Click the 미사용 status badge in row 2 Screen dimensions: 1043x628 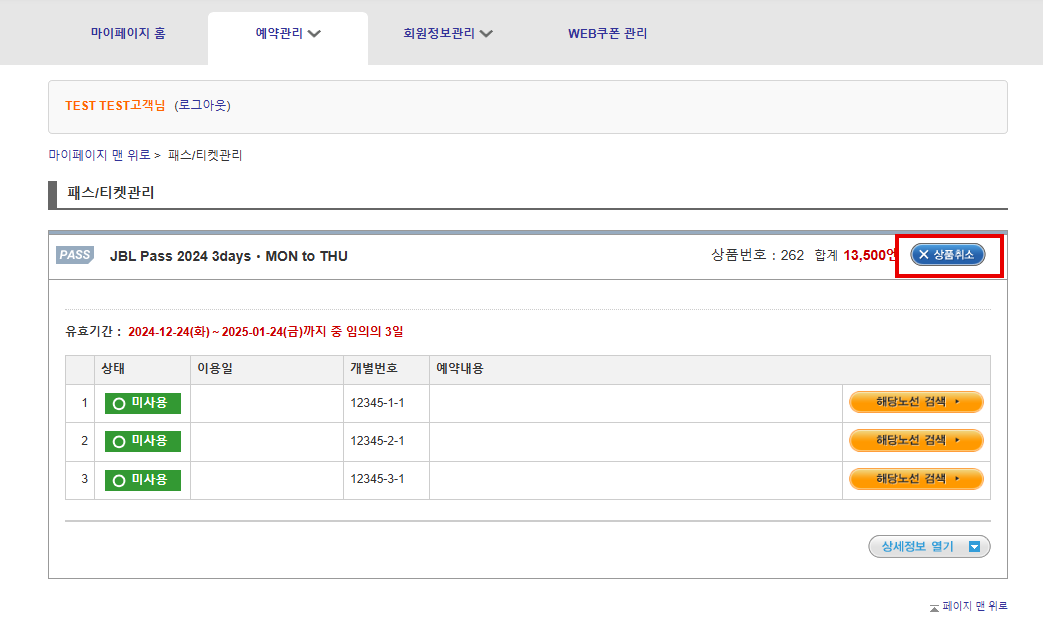[x=143, y=441]
